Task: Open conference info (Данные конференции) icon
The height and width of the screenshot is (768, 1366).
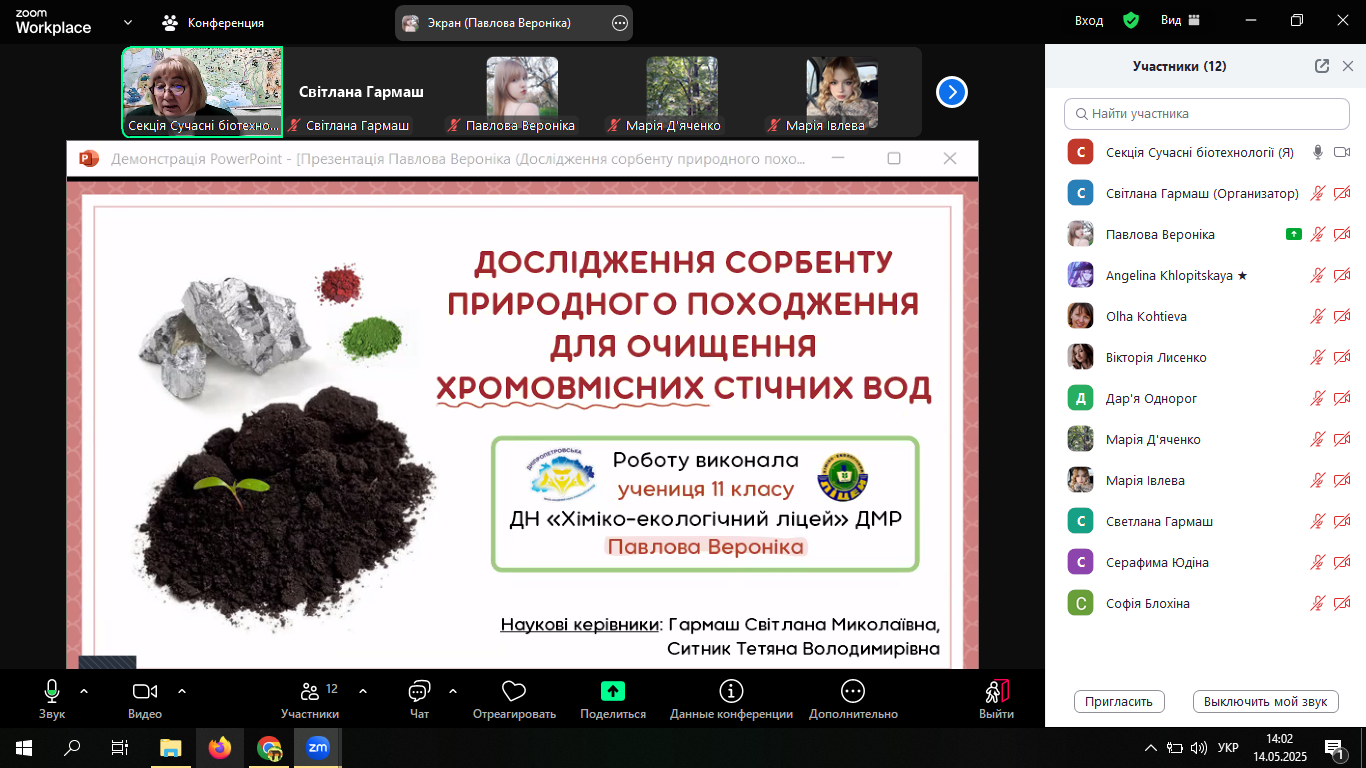Action: pyautogui.click(x=731, y=691)
